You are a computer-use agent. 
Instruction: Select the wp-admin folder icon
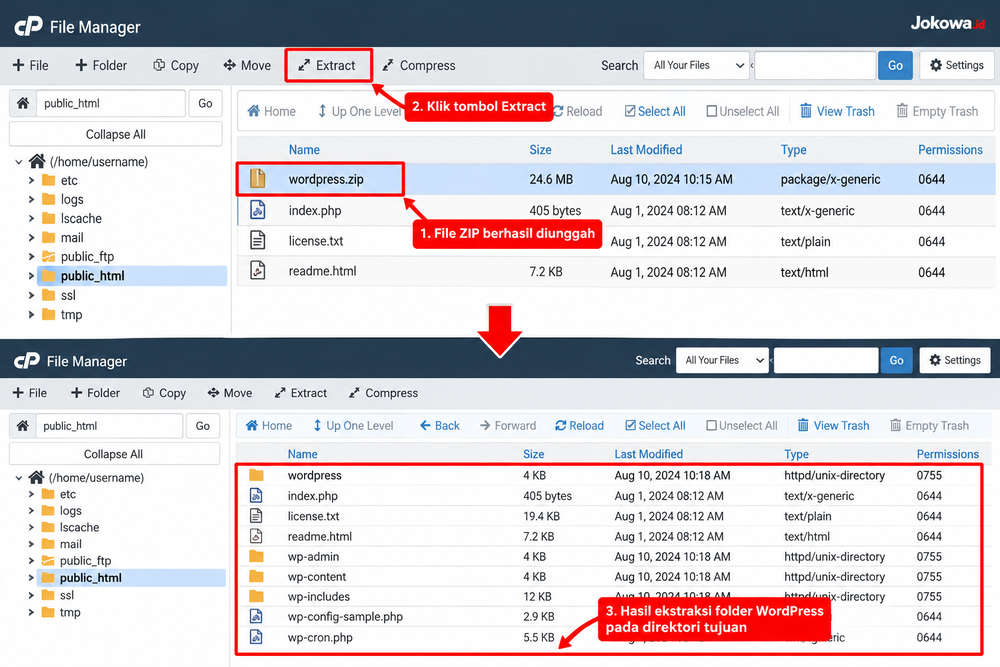pos(256,556)
